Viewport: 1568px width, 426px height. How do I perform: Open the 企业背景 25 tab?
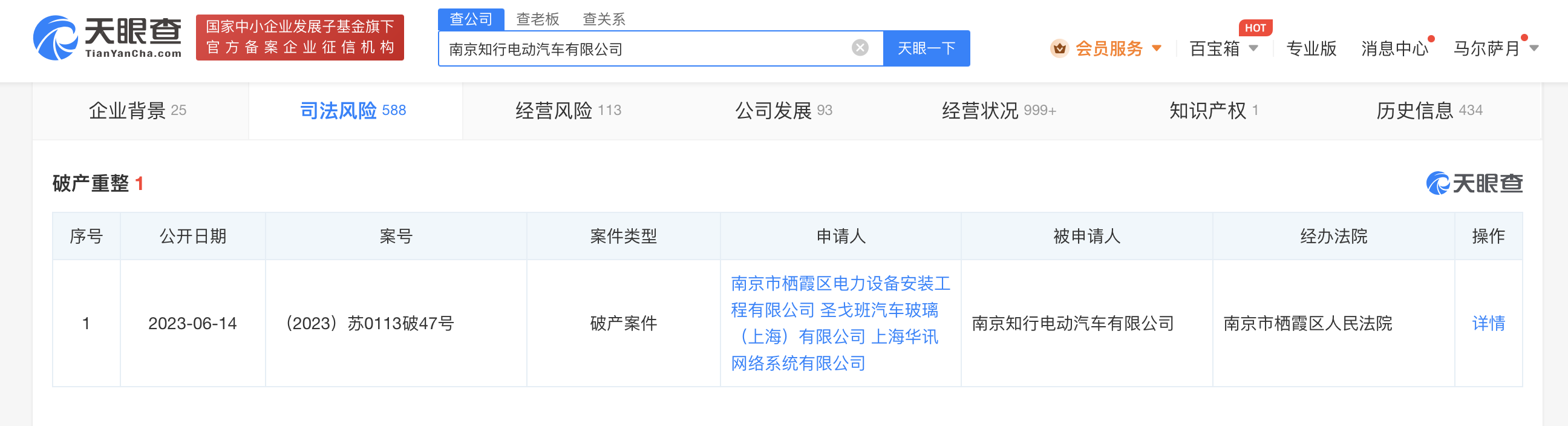coord(138,111)
